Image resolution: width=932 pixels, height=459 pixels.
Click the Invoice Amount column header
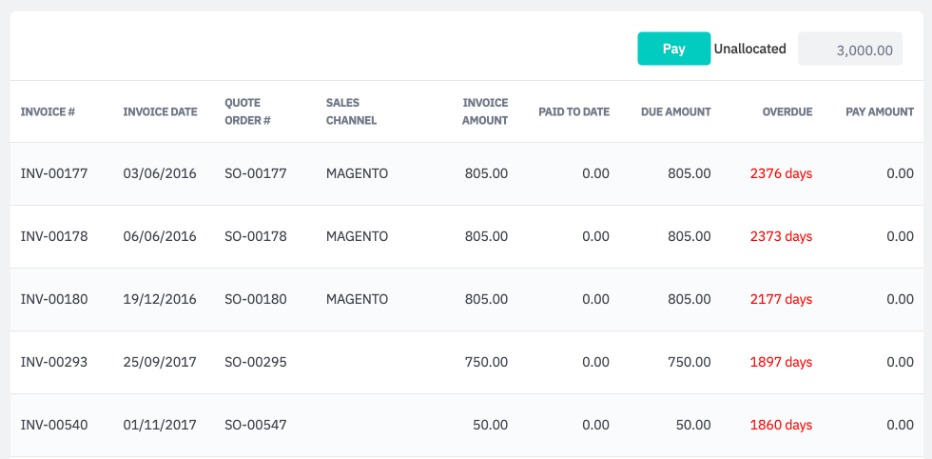(485, 112)
